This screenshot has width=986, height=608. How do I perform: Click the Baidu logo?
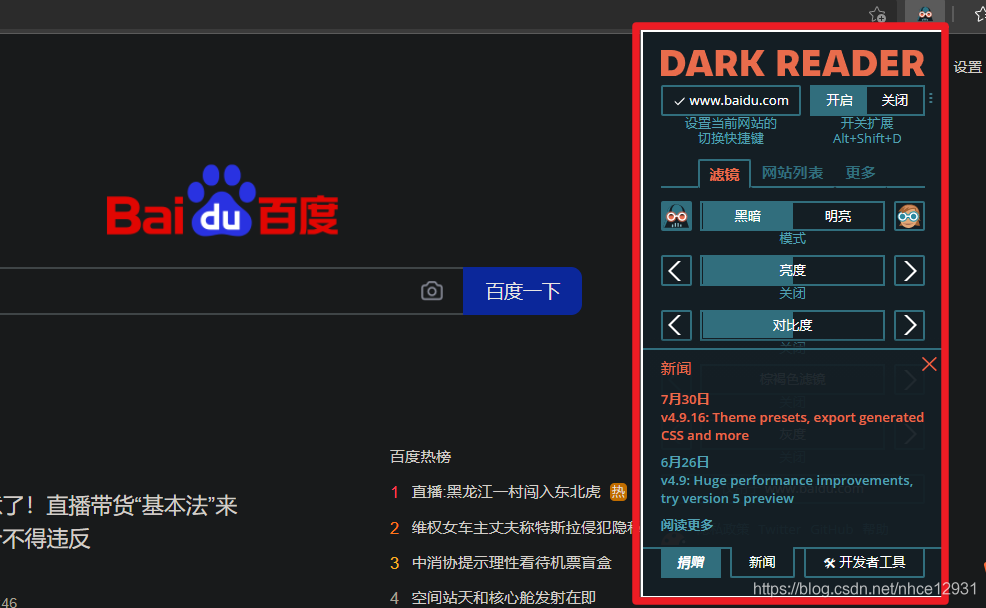[222, 201]
